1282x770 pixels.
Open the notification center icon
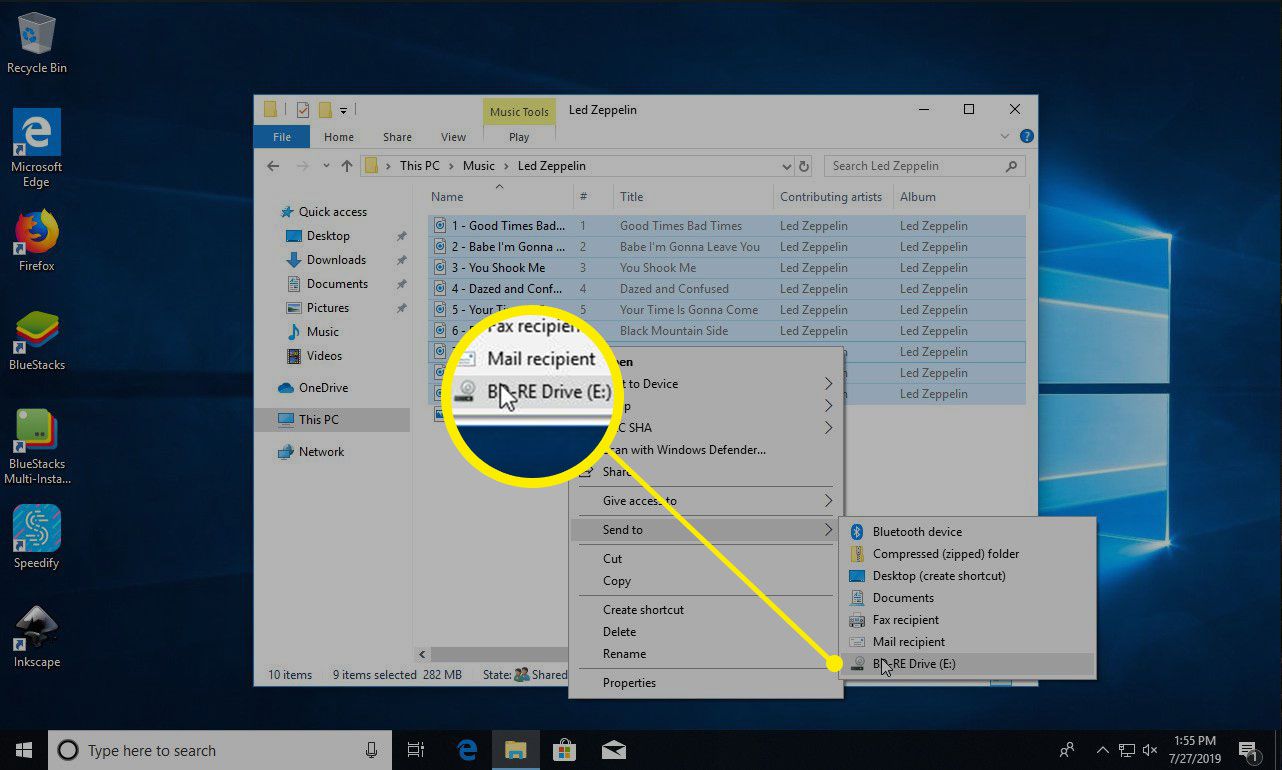pyautogui.click(x=1248, y=750)
